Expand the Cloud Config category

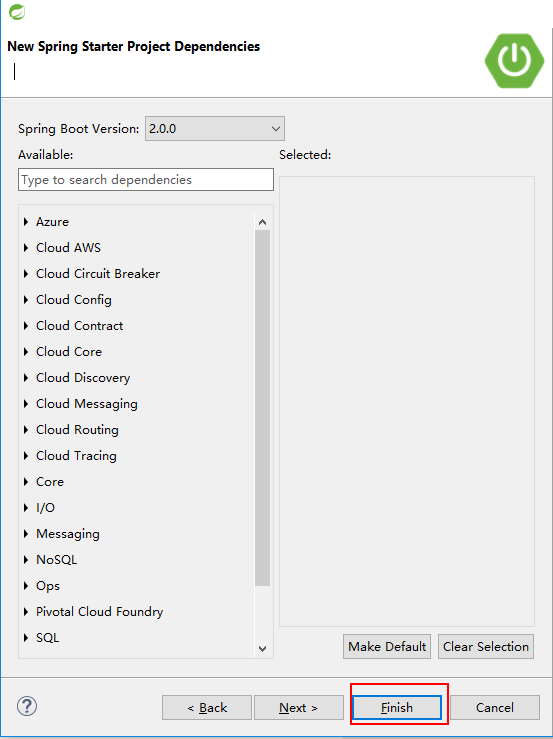tap(26, 300)
